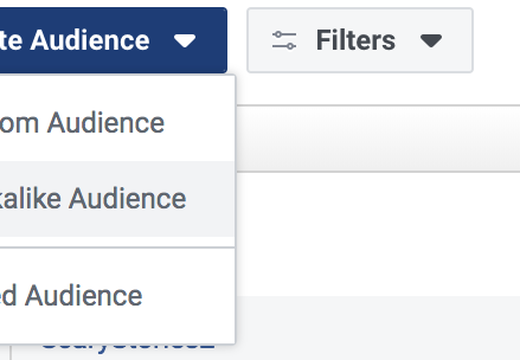Collapse the Create Audience dropdown button
The image size is (520, 360).
113,40
